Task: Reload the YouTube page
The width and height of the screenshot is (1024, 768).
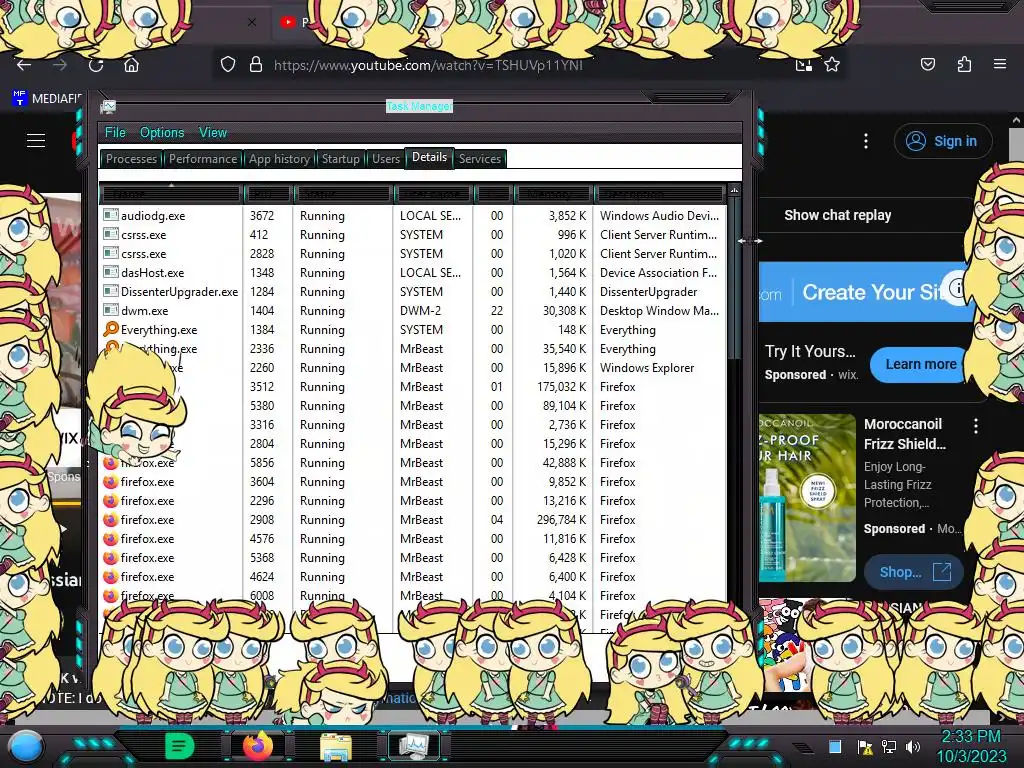Action: click(96, 65)
